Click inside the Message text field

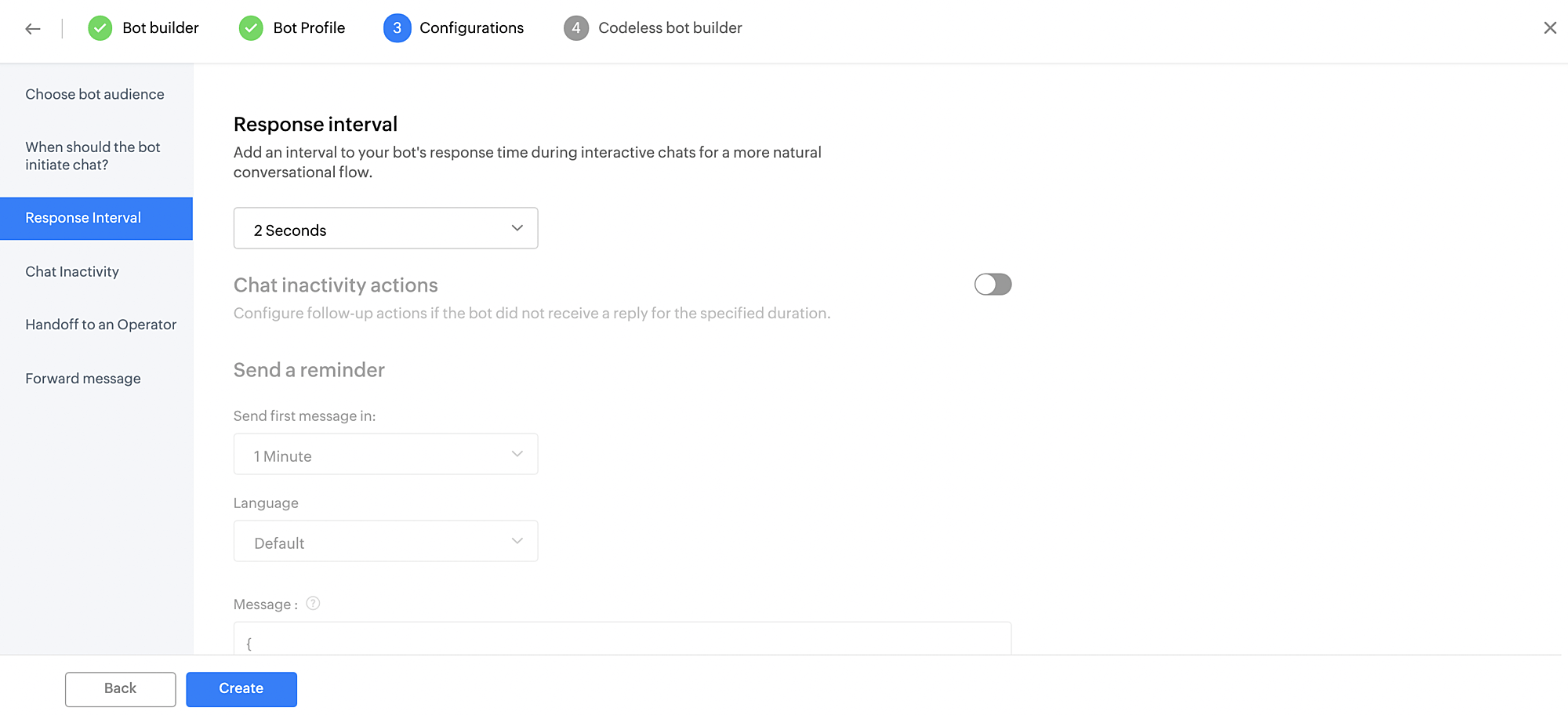pyautogui.click(x=622, y=638)
